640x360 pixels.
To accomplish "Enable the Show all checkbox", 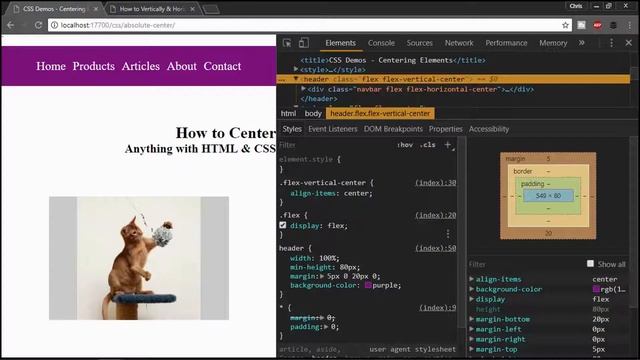I will click(x=590, y=264).
